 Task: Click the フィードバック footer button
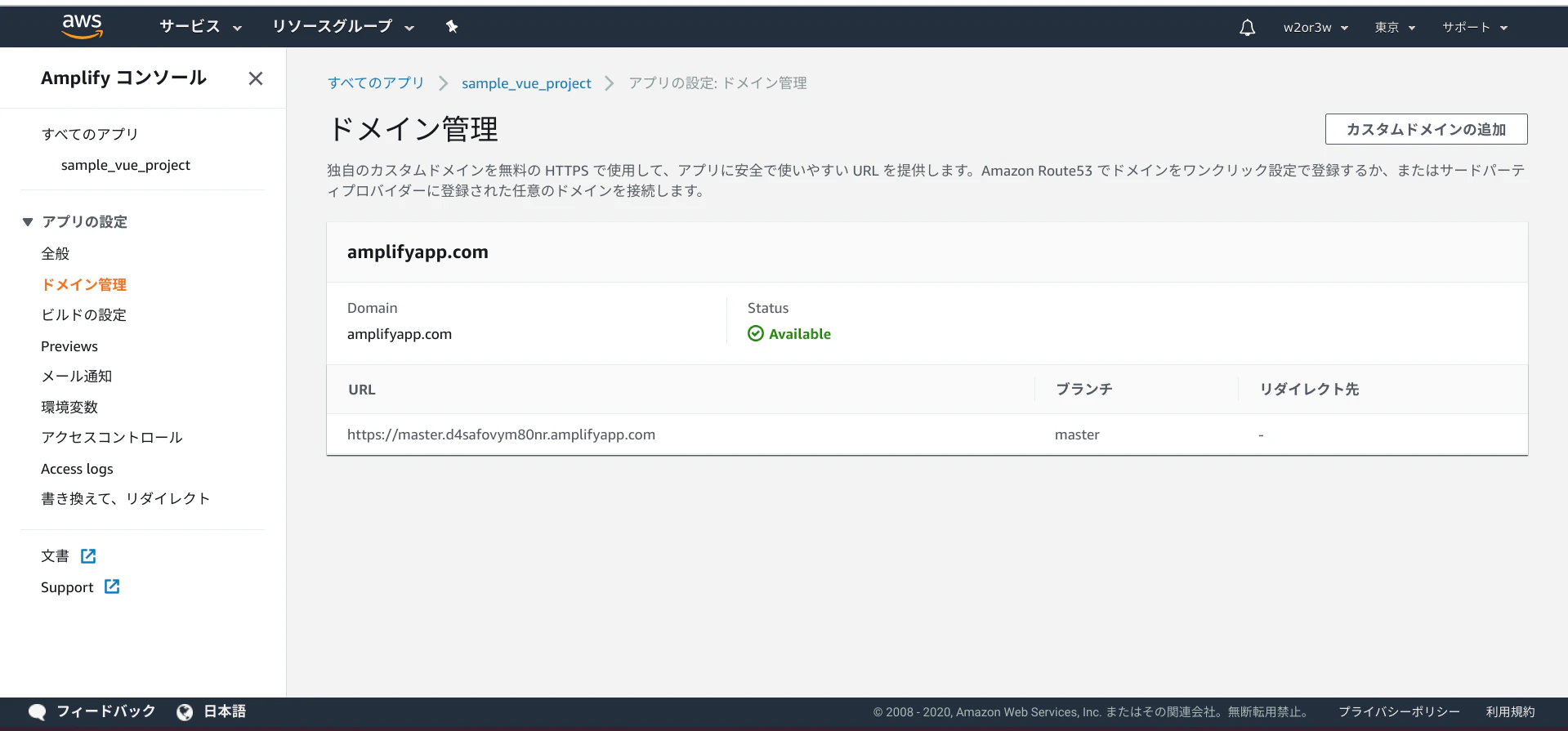pos(106,711)
